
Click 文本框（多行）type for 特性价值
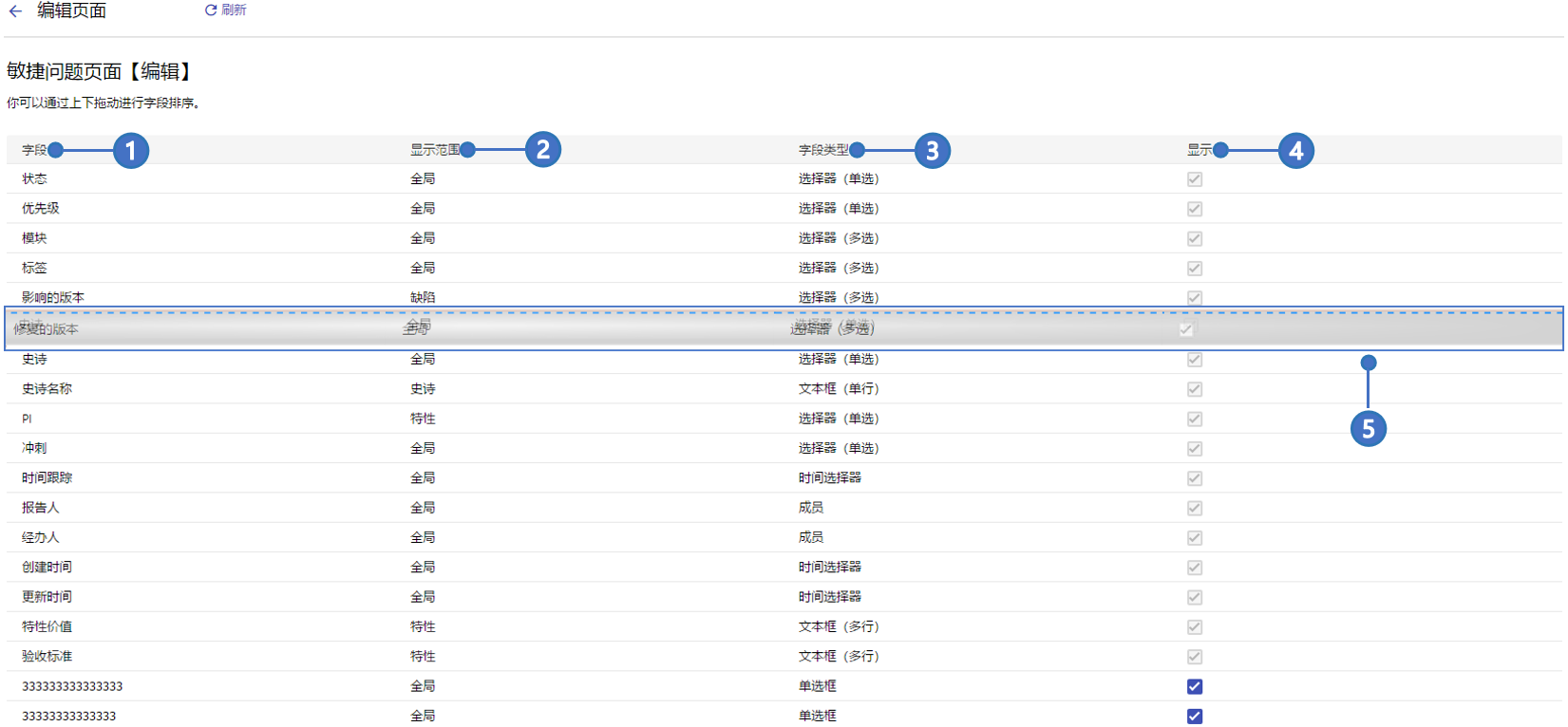[839, 626]
